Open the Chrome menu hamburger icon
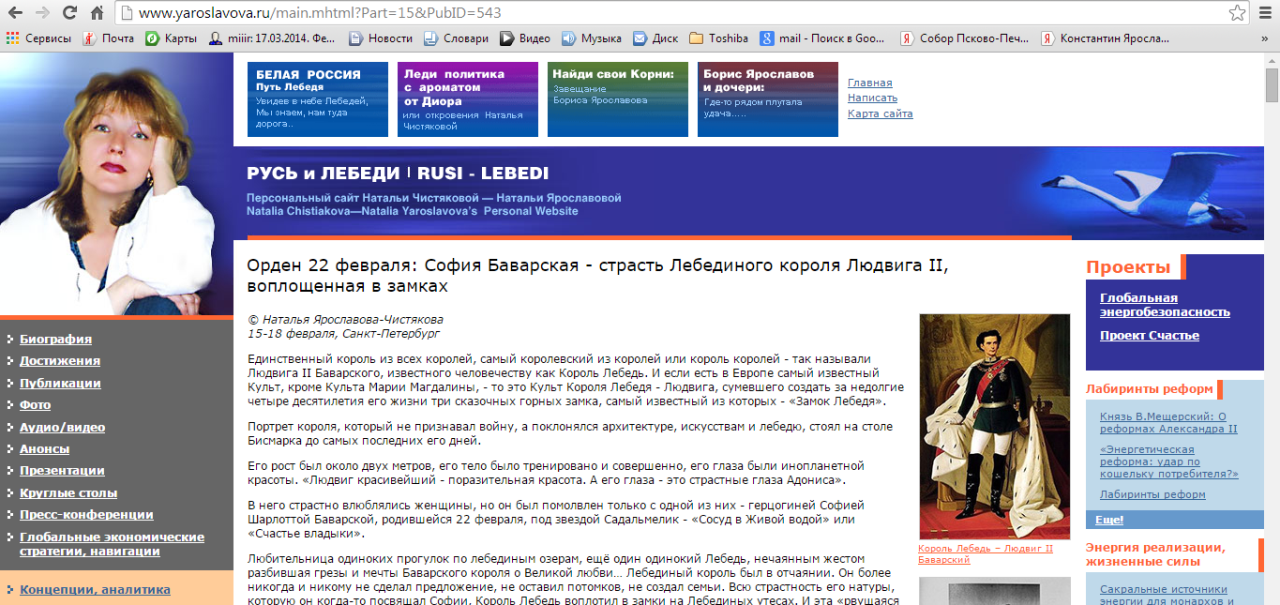 [x=1265, y=13]
